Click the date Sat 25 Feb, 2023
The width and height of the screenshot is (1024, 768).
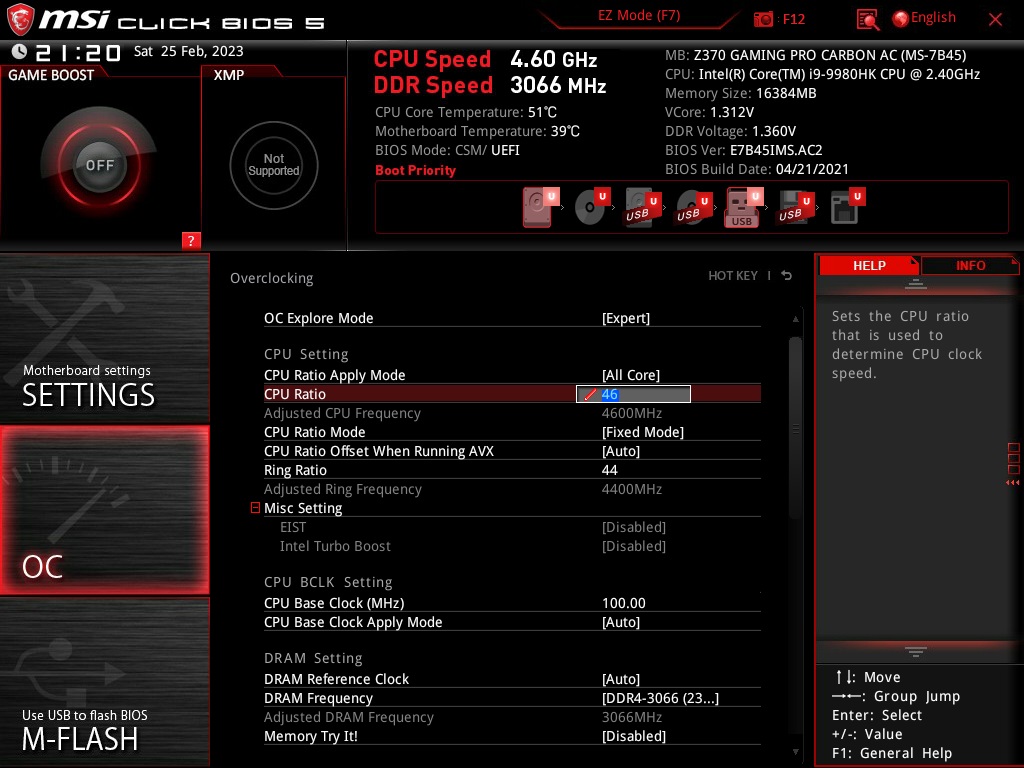pos(189,51)
